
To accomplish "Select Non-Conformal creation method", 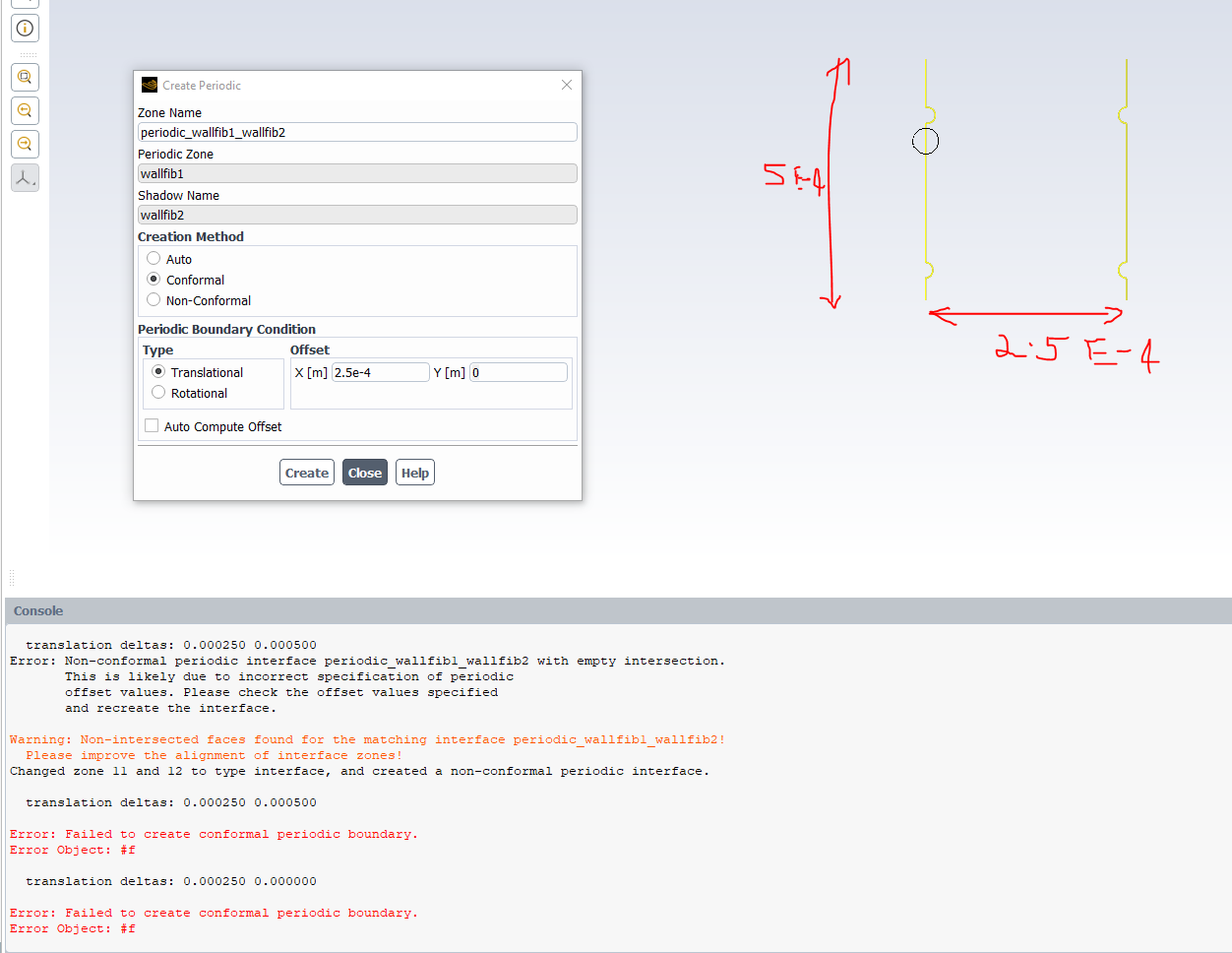I will pos(154,300).
